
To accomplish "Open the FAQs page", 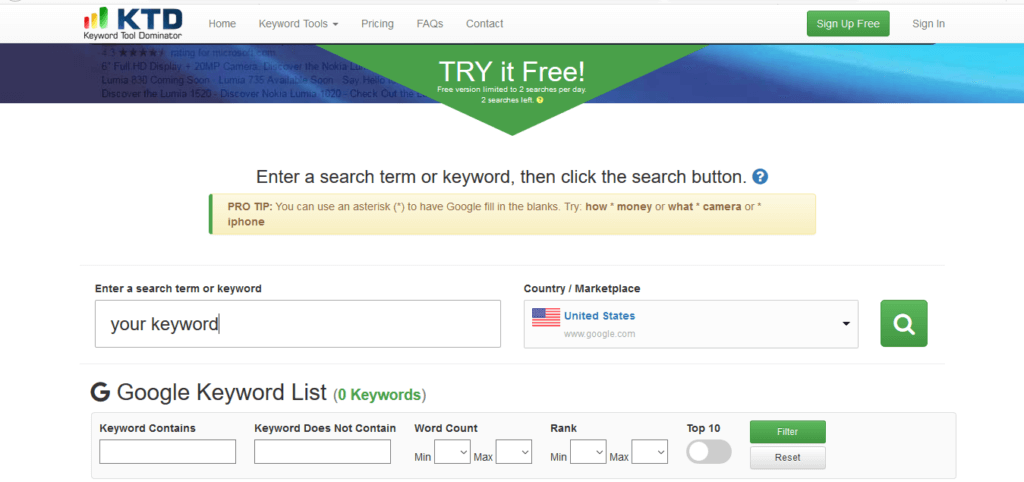I will point(430,24).
